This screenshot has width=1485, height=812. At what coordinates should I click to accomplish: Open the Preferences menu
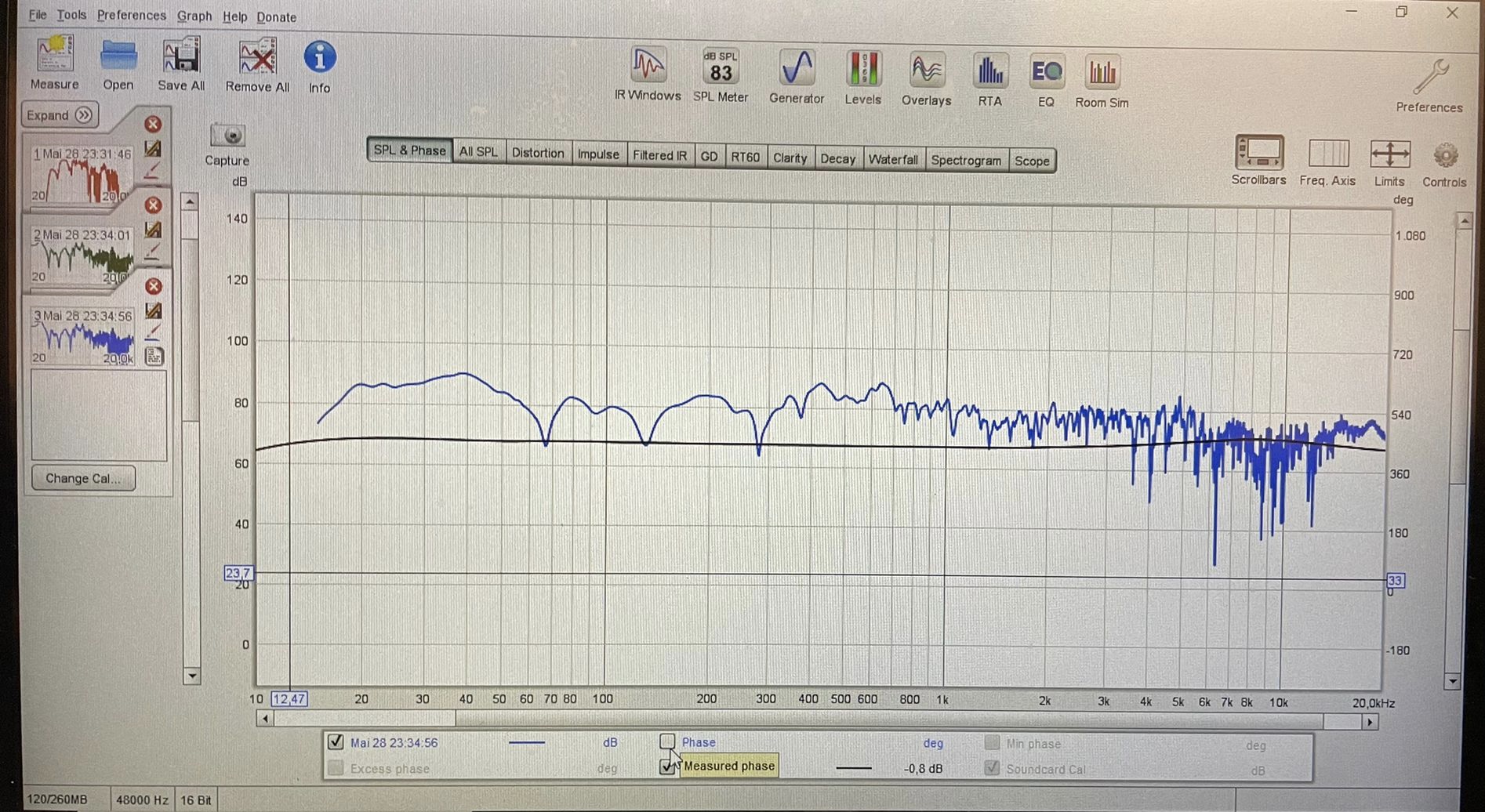point(130,16)
